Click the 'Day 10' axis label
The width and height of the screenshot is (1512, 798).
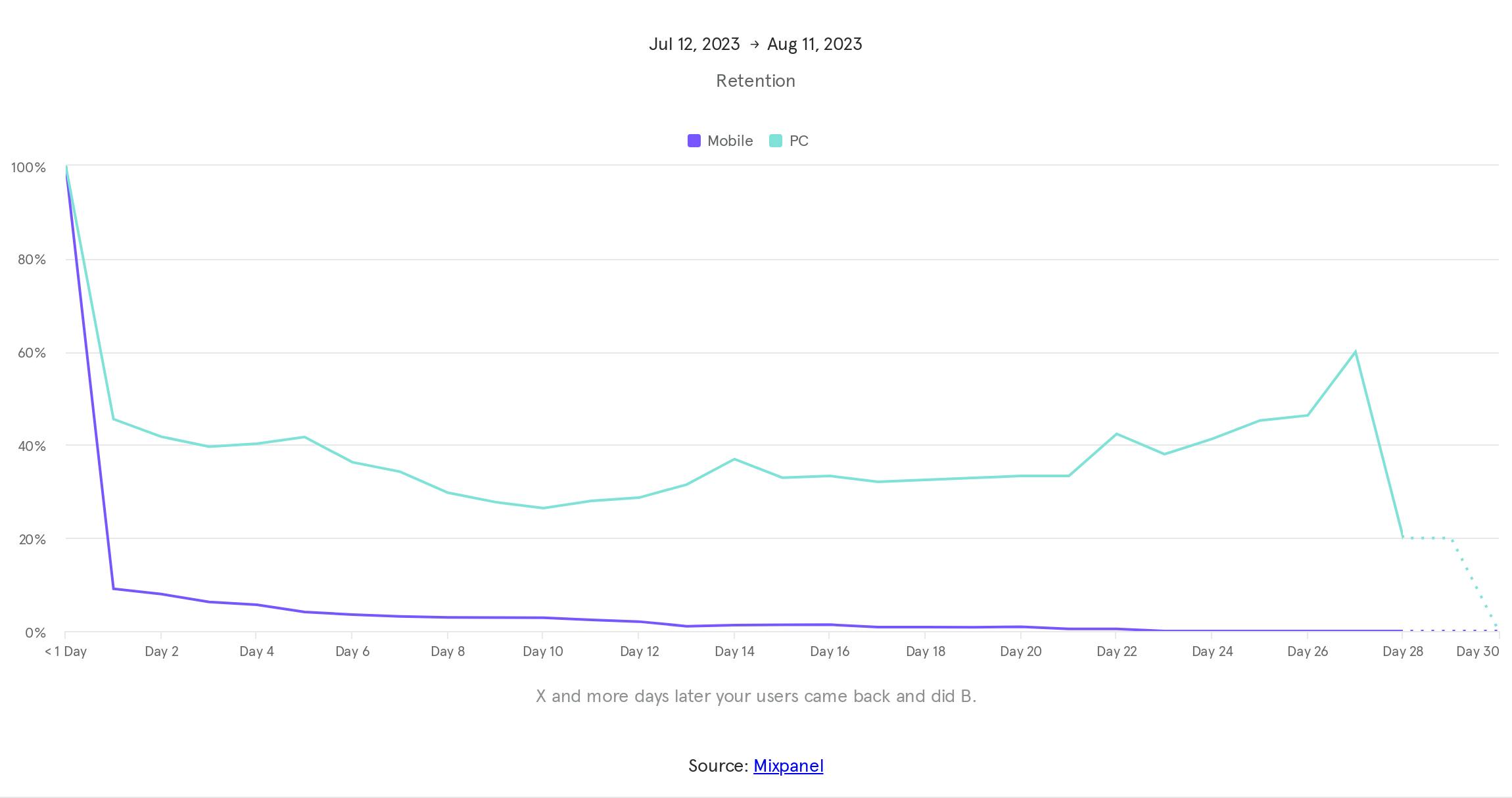pos(543,651)
